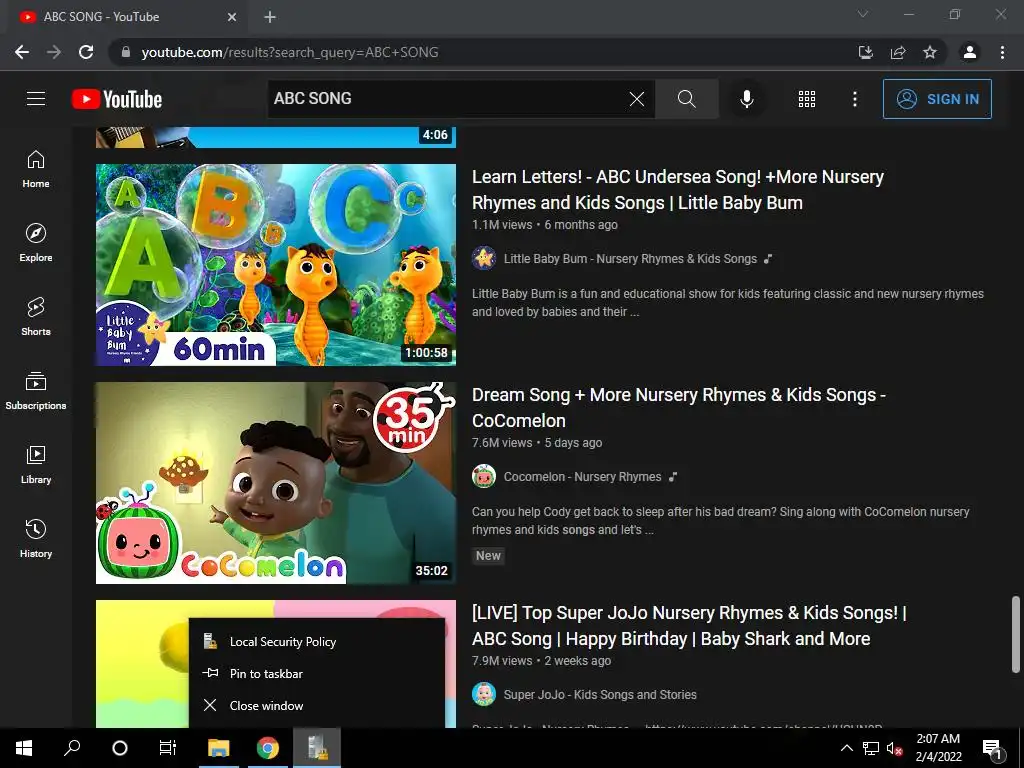Click the install app icon in address bar

tap(866, 52)
